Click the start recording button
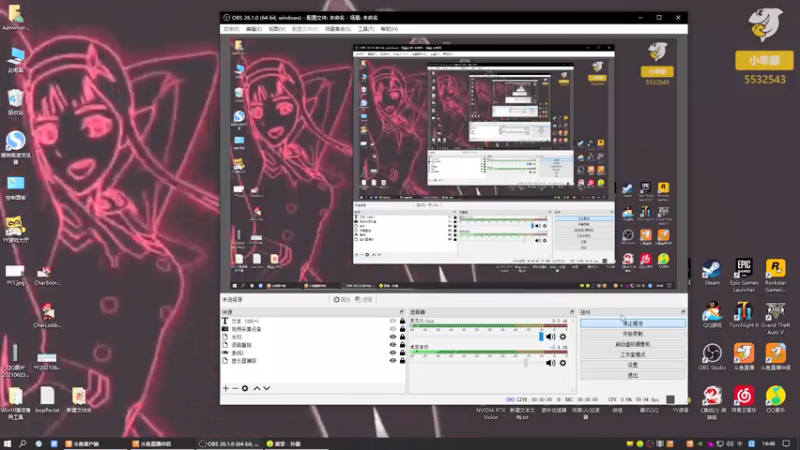This screenshot has height=450, width=800. click(x=633, y=334)
